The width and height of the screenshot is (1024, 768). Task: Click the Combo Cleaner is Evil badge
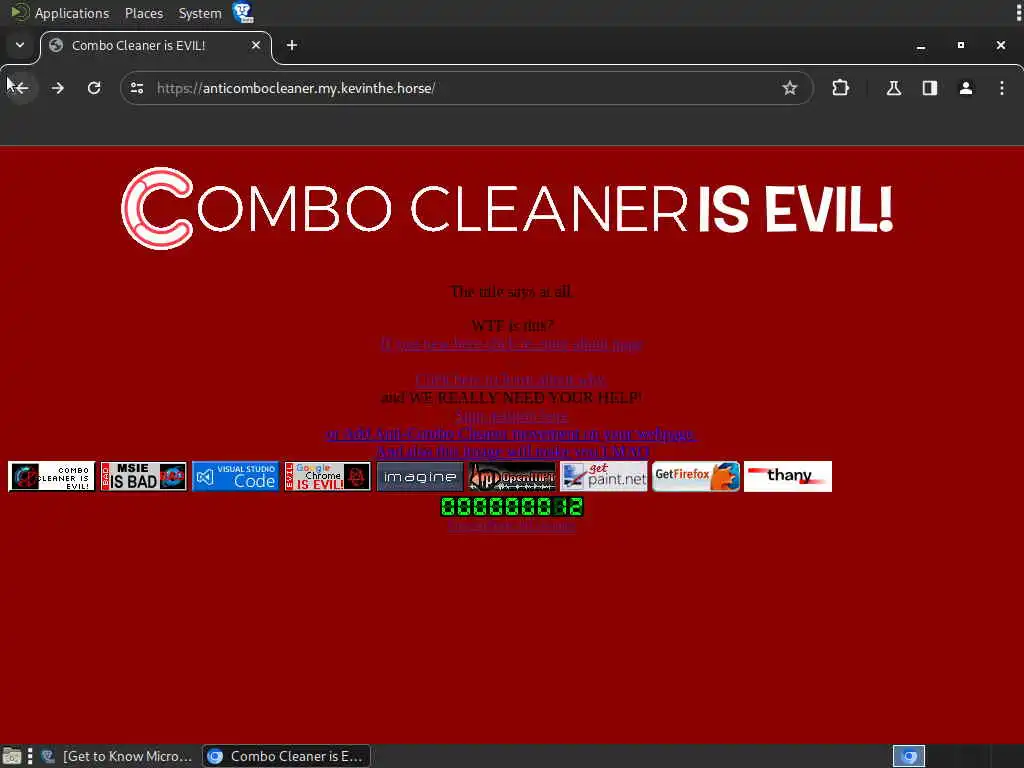[52, 476]
